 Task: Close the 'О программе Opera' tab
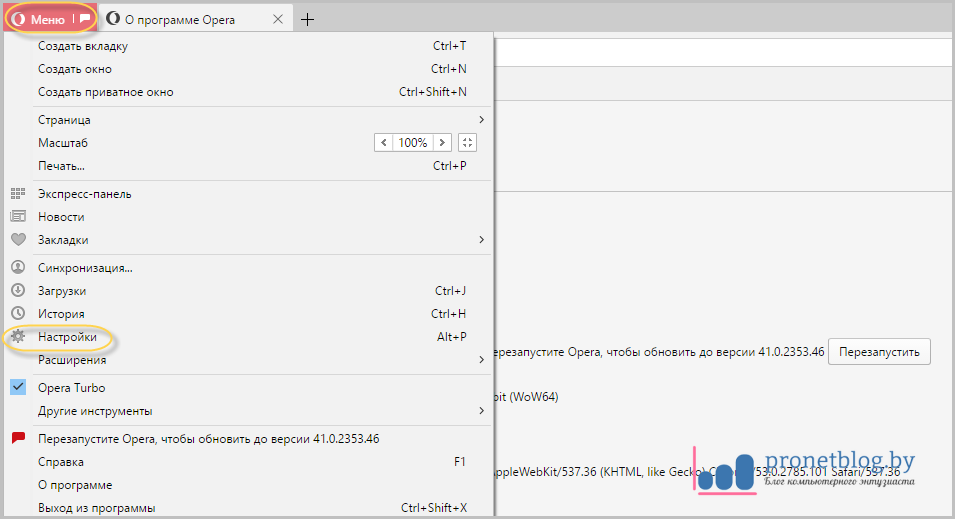click(x=278, y=19)
